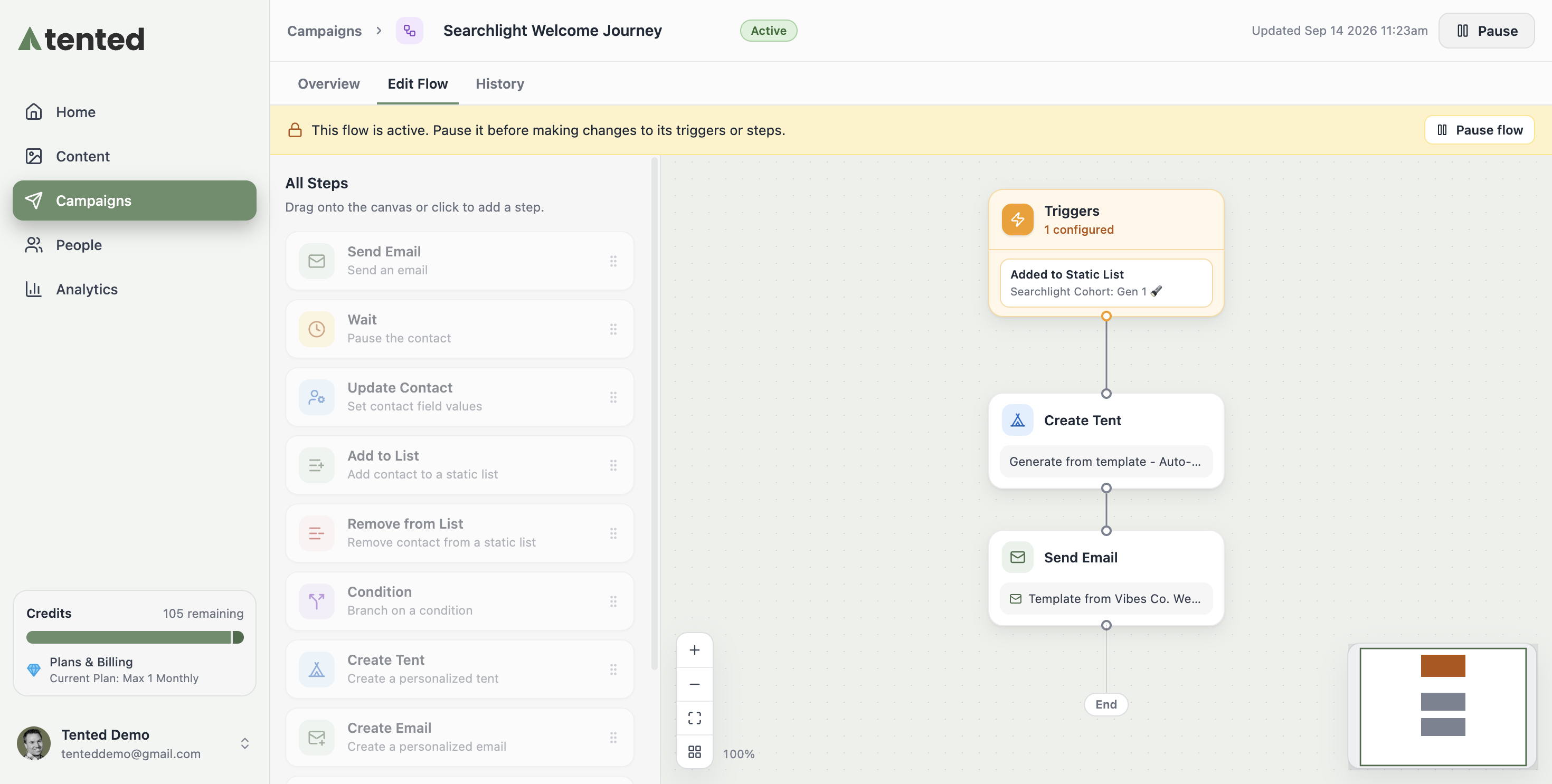Open Analytics in the sidebar
This screenshot has width=1552, height=784.
135,289
